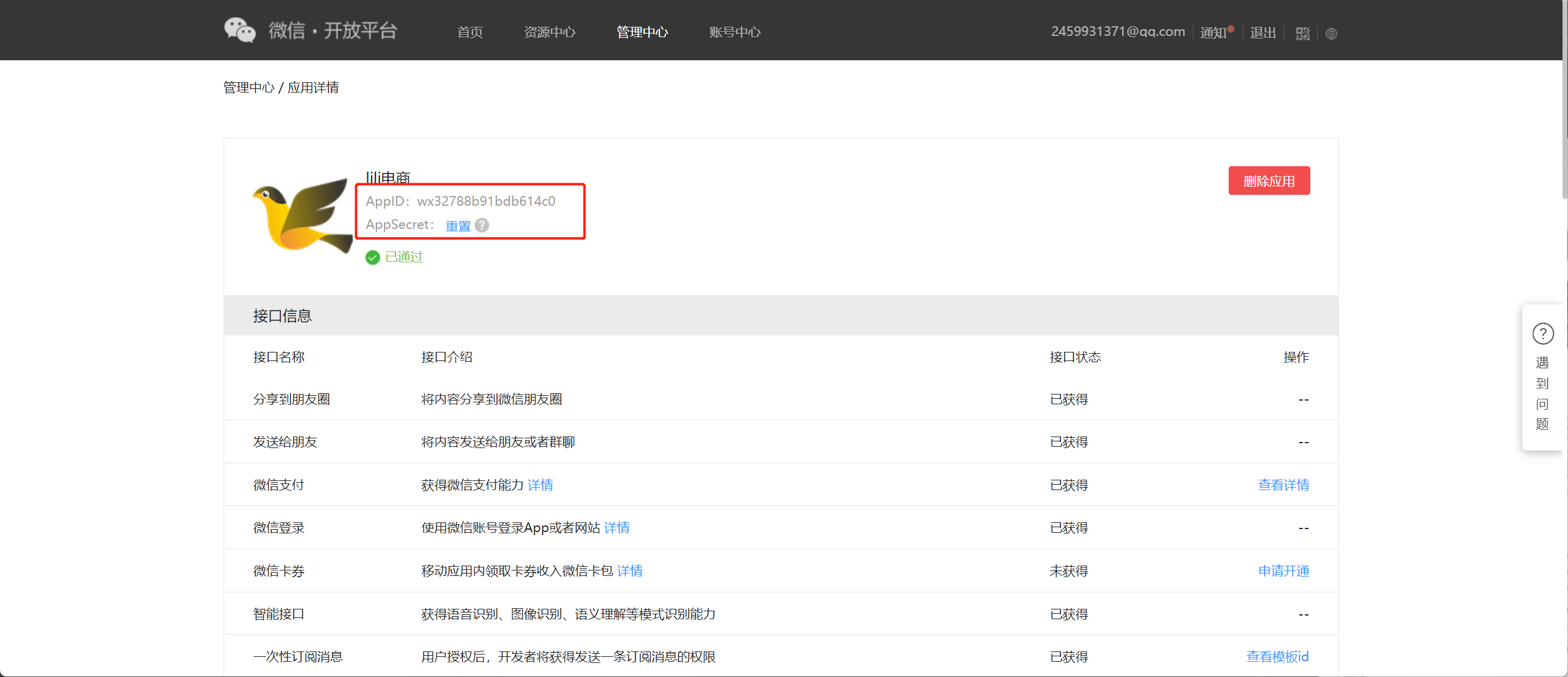This screenshot has height=677, width=1568.
Task: Click the 微信支付 interface name
Action: pos(278,485)
